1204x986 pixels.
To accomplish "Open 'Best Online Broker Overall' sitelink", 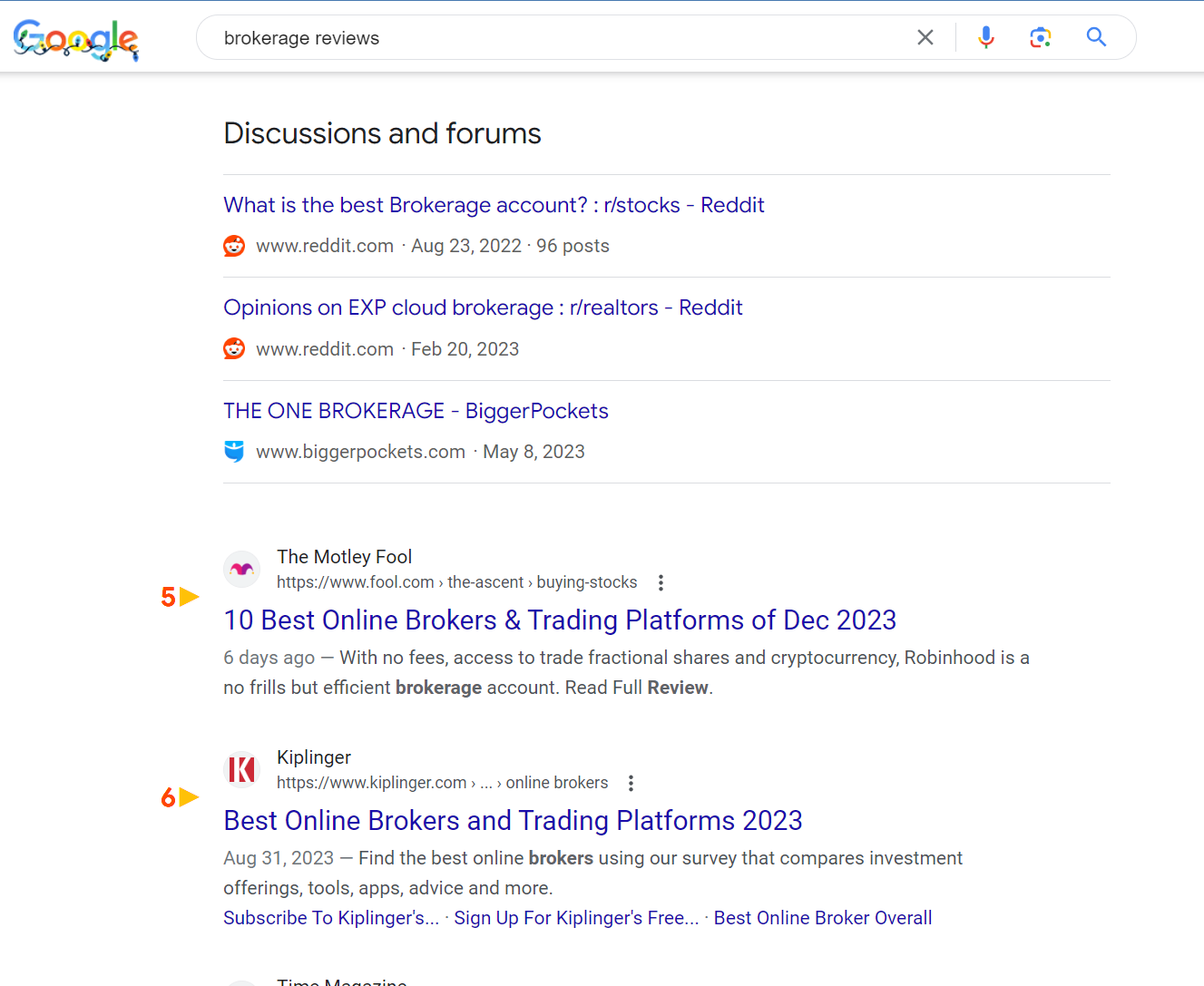I will coord(823,918).
